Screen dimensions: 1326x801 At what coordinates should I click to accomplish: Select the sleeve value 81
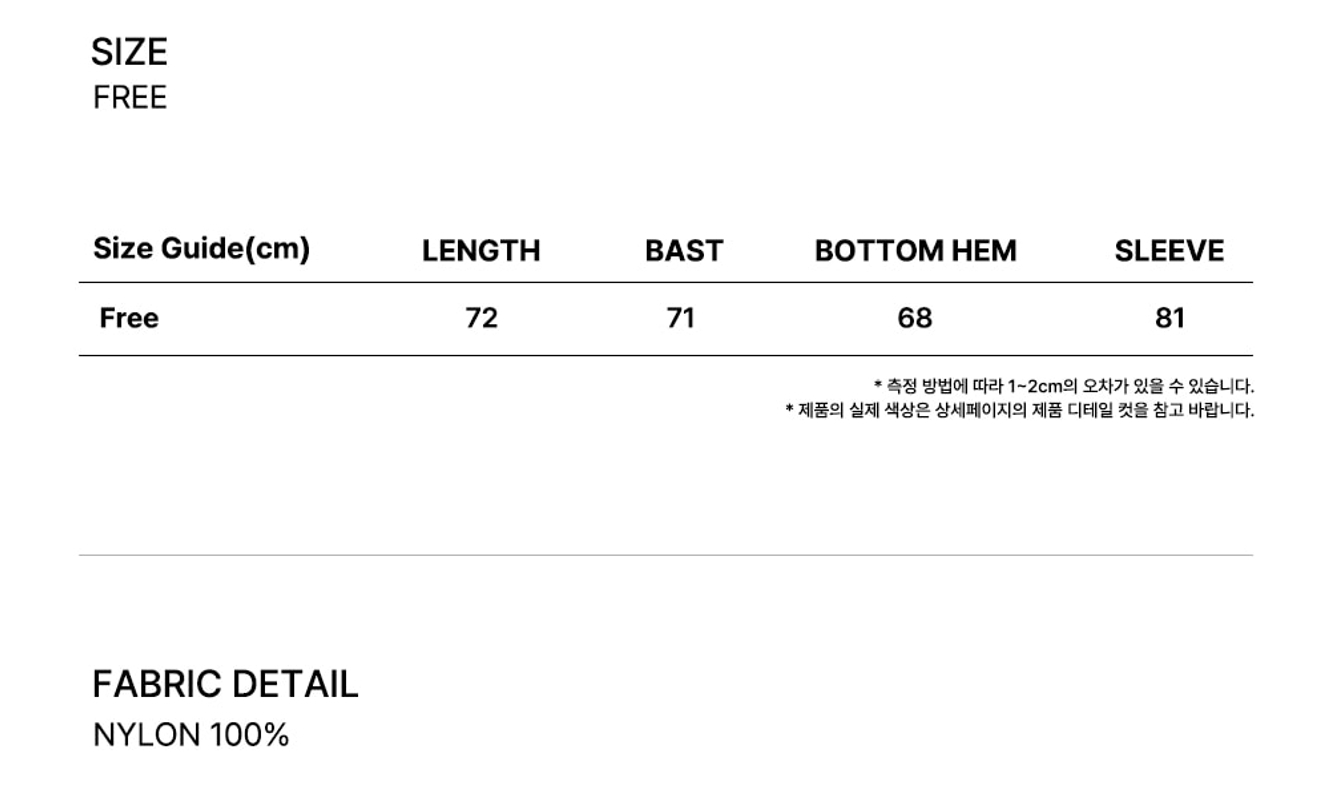pos(1169,318)
